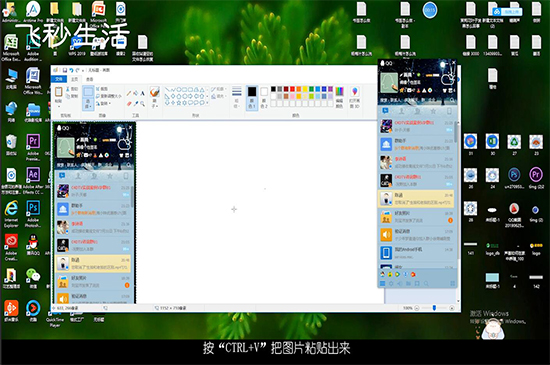This screenshot has width=550, height=365.
Task: Open Paint 3D from the ribbon
Action: (x=355, y=97)
